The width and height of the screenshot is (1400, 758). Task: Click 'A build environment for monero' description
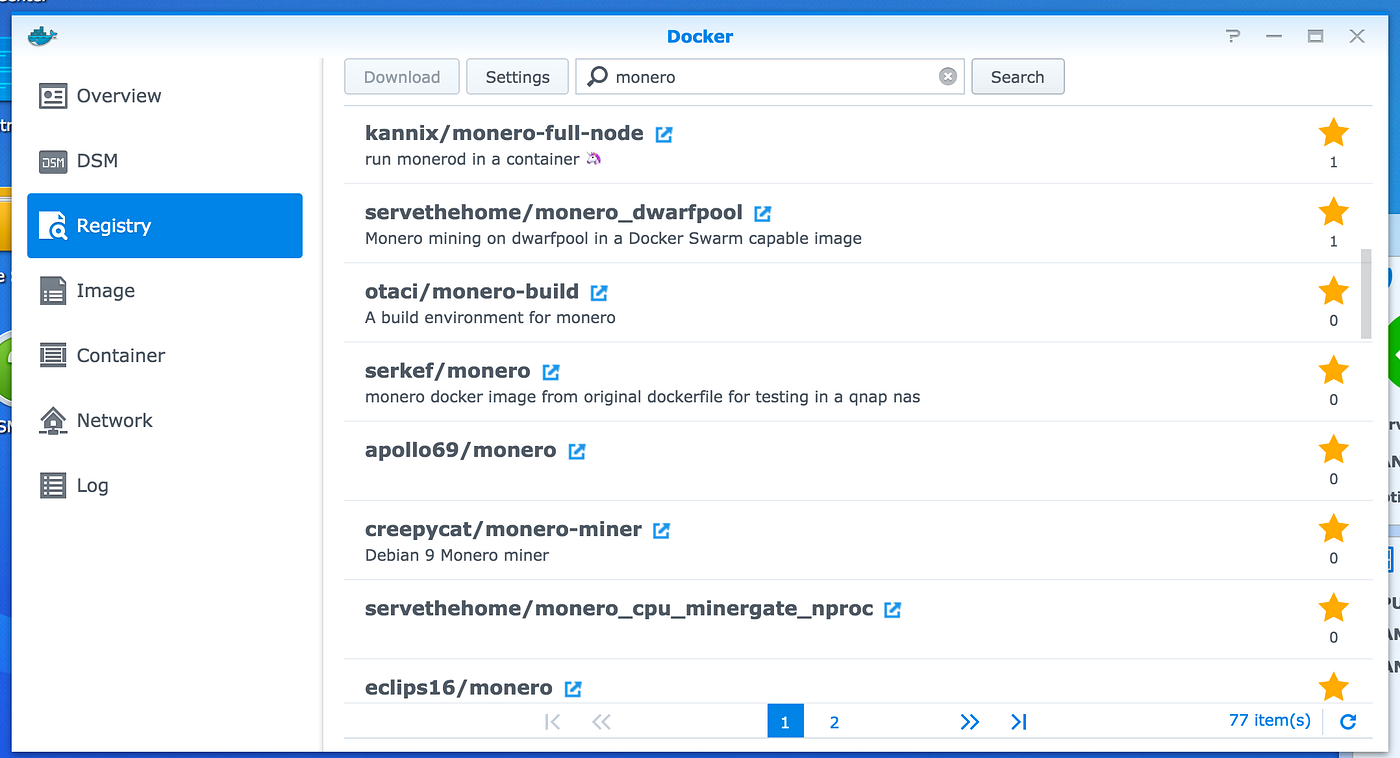point(490,317)
